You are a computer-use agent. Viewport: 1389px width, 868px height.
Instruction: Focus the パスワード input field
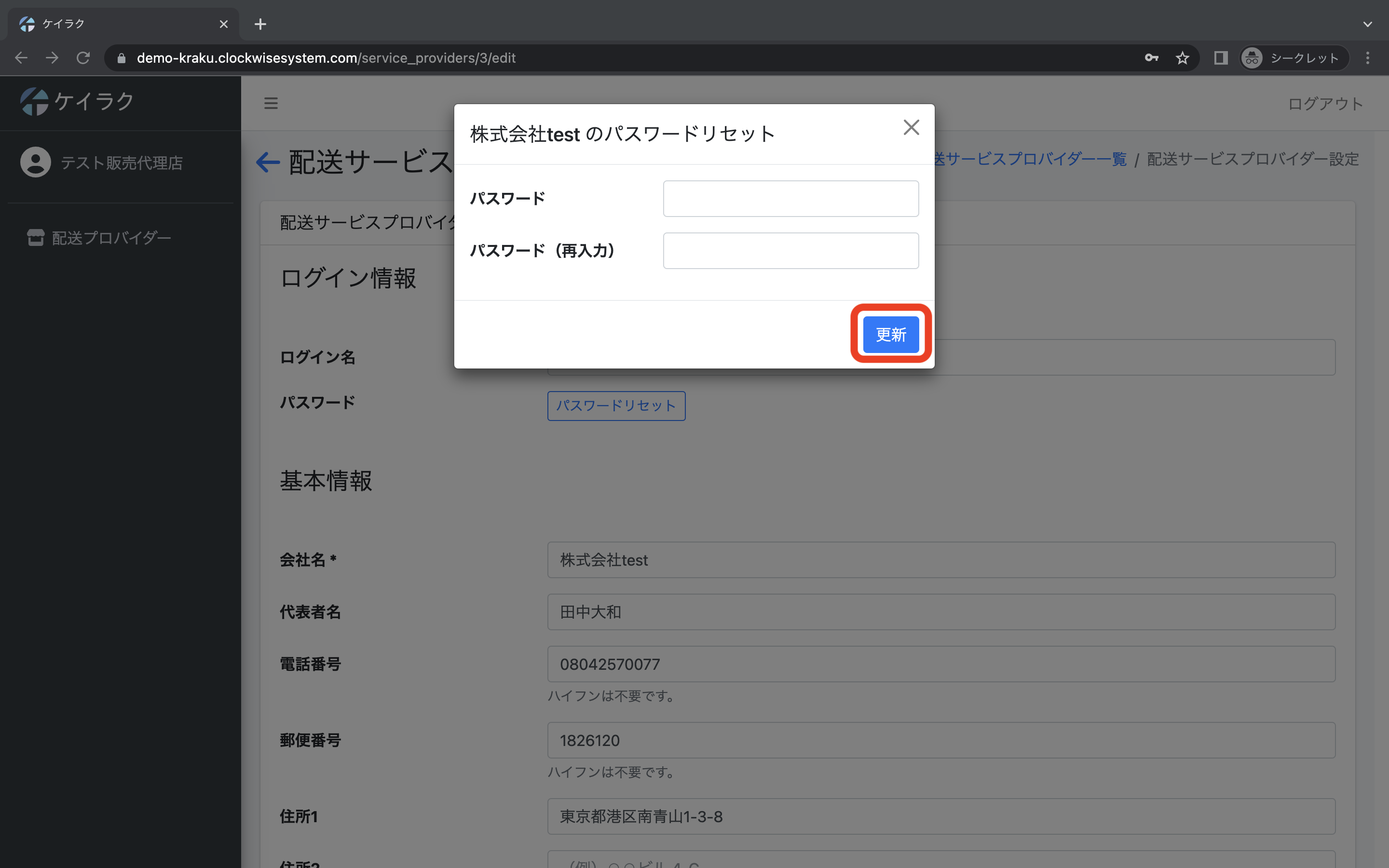tap(790, 199)
